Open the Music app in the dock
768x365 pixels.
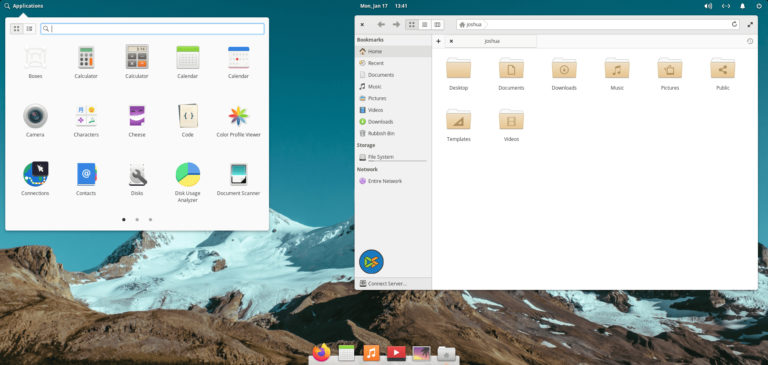point(371,353)
